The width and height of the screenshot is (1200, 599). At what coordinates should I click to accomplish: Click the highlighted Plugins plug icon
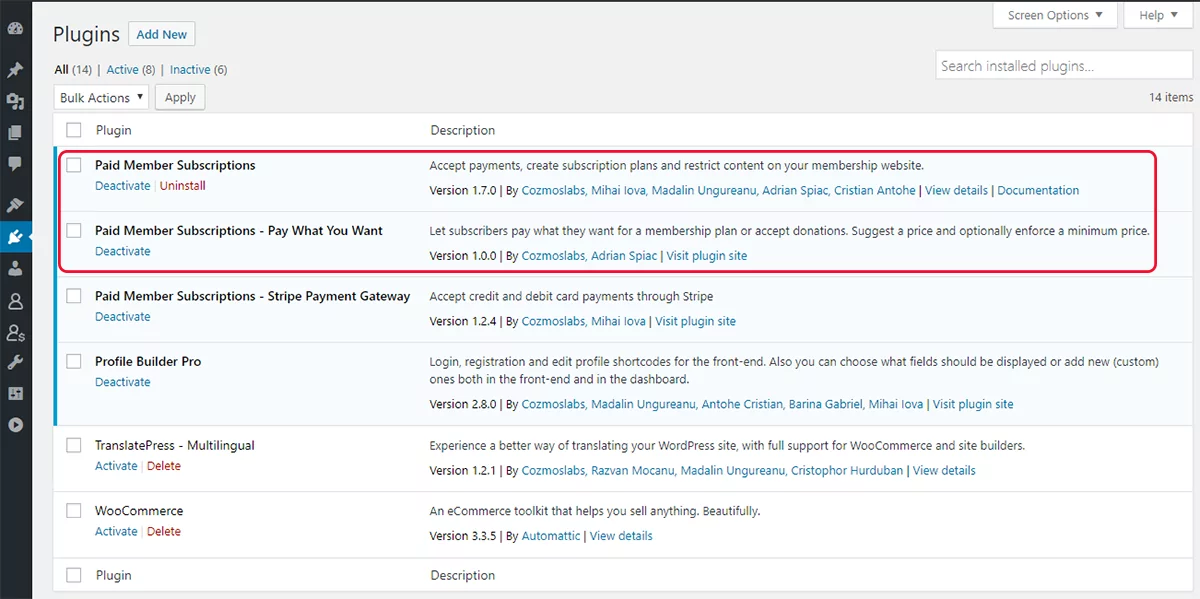15,237
